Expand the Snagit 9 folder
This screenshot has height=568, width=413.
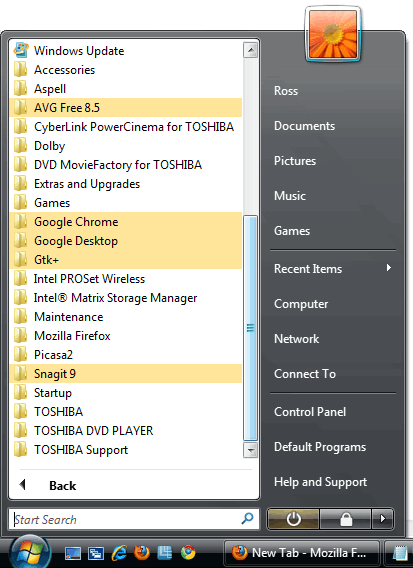click(x=126, y=373)
